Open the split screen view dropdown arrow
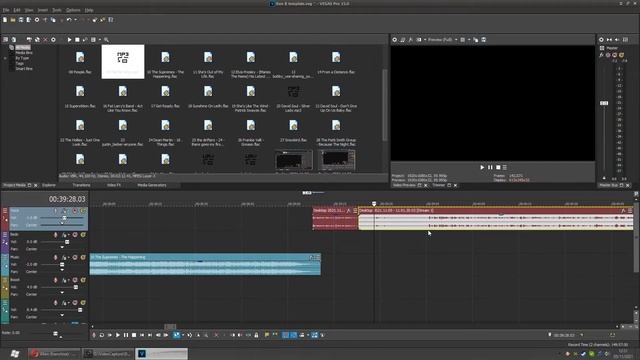Image resolution: width=640 pixels, height=360 pixels. (425, 40)
